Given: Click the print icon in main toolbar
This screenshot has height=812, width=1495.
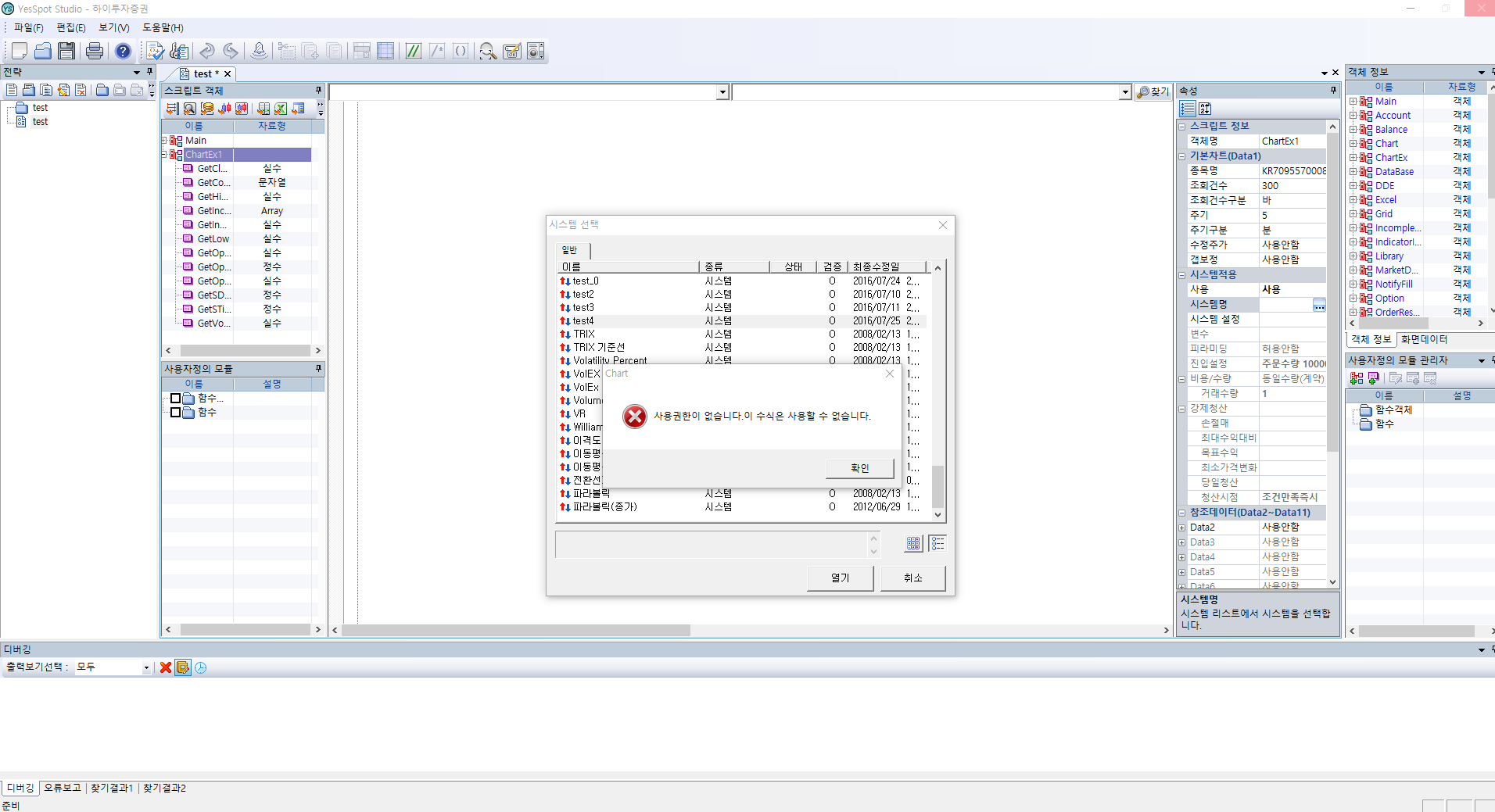Looking at the screenshot, I should tap(95, 52).
